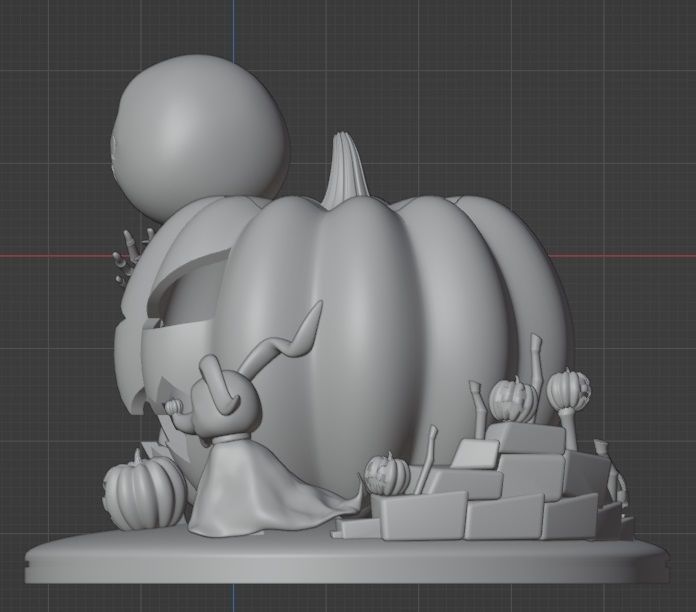Viewport: 696px width, 612px height.
Task: Click the ghost figure's draped cloak
Action: (262, 488)
